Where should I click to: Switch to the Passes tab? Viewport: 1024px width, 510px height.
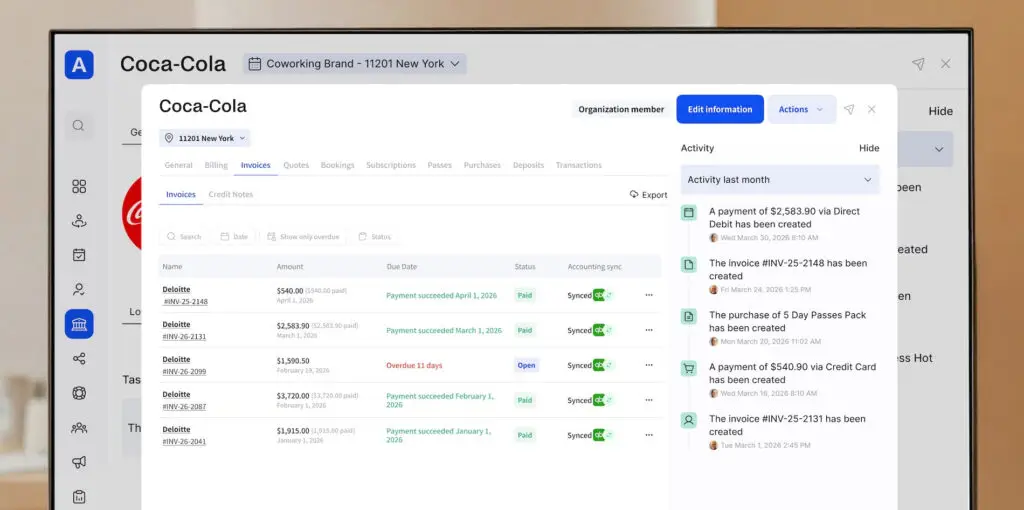click(440, 165)
